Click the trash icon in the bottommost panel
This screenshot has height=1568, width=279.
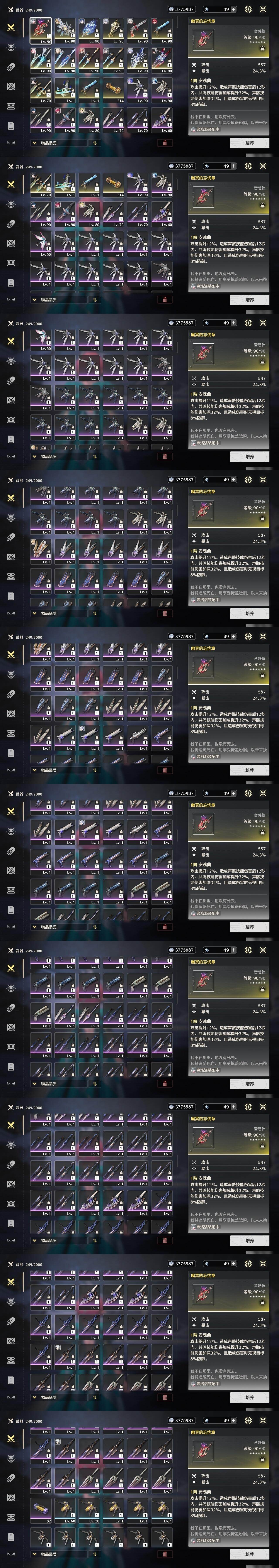click(x=165, y=1554)
